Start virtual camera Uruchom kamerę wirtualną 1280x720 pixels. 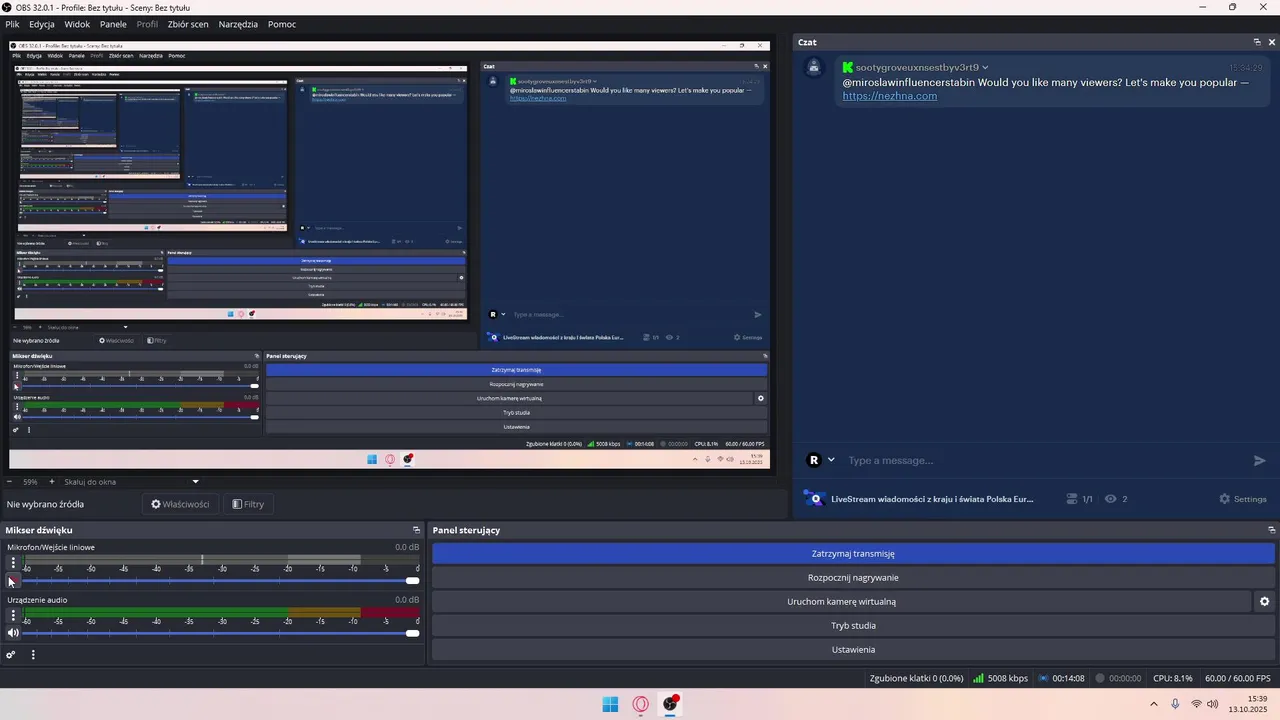[841, 602]
